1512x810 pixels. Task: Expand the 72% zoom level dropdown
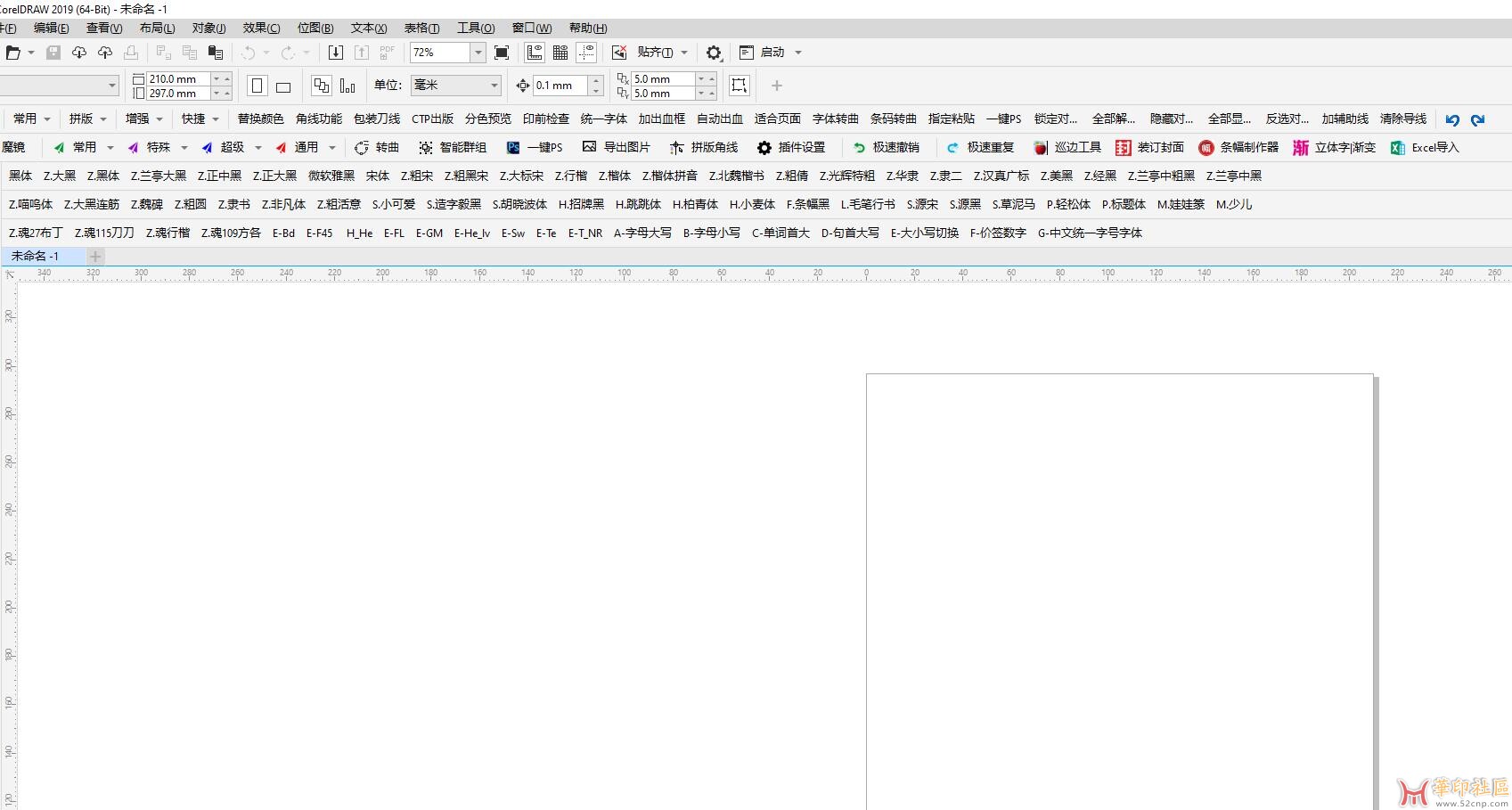click(478, 53)
